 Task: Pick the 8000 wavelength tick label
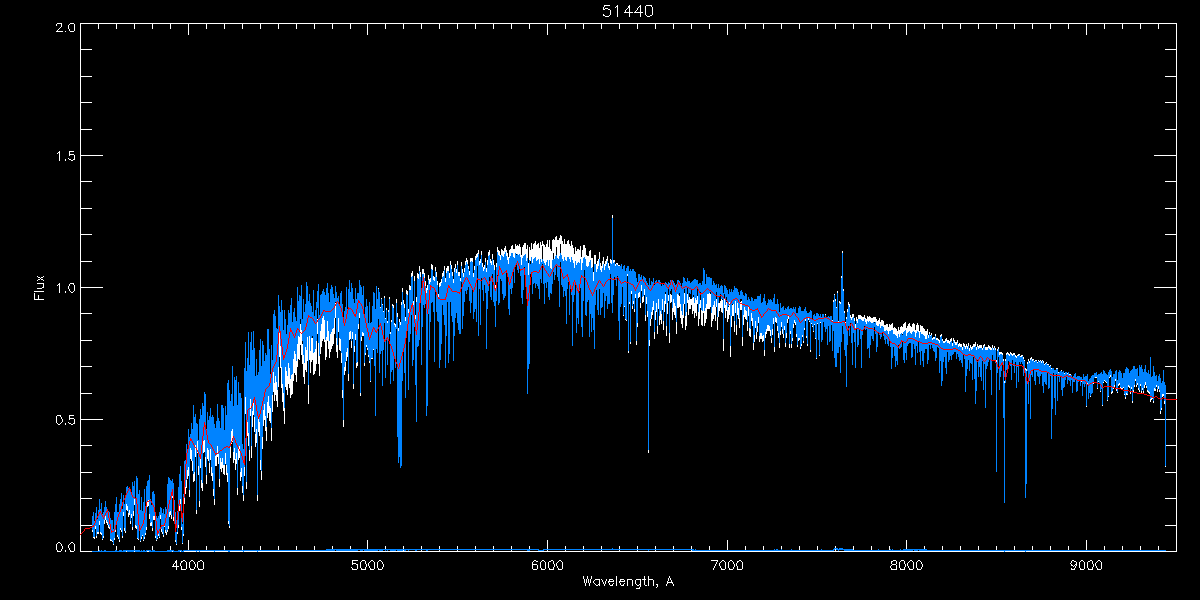tap(907, 565)
